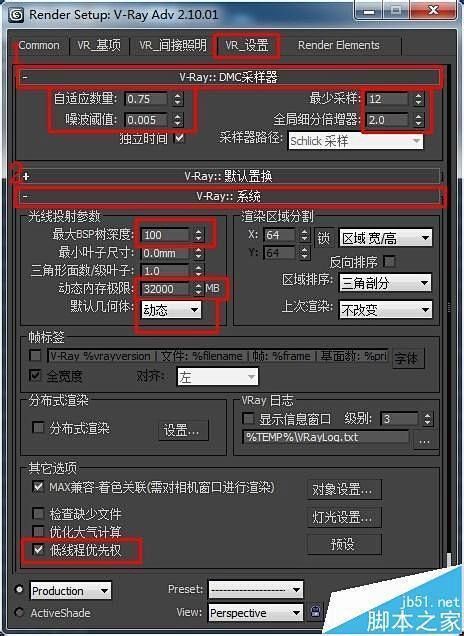Adjust the 级别 level spinner
This screenshot has width=464, height=636.
(428, 419)
